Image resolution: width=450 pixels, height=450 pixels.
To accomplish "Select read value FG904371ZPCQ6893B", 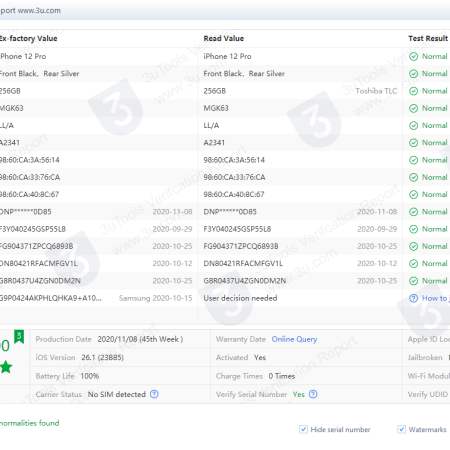I will 241,246.
